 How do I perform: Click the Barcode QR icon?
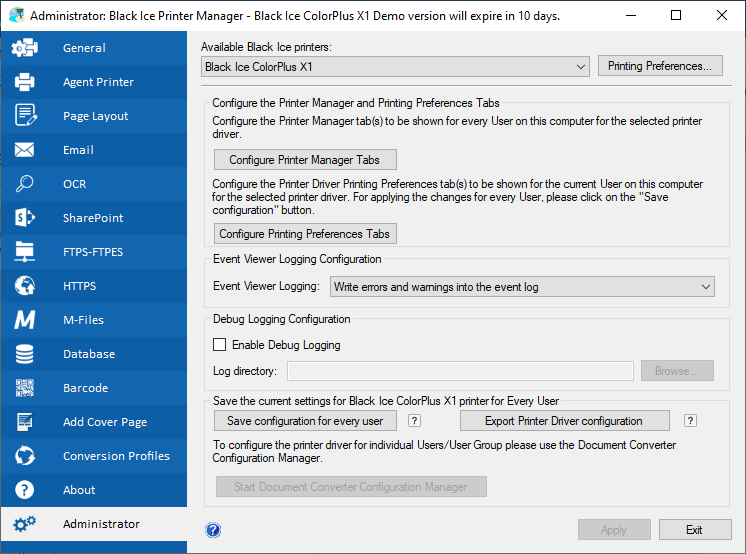click(25, 388)
